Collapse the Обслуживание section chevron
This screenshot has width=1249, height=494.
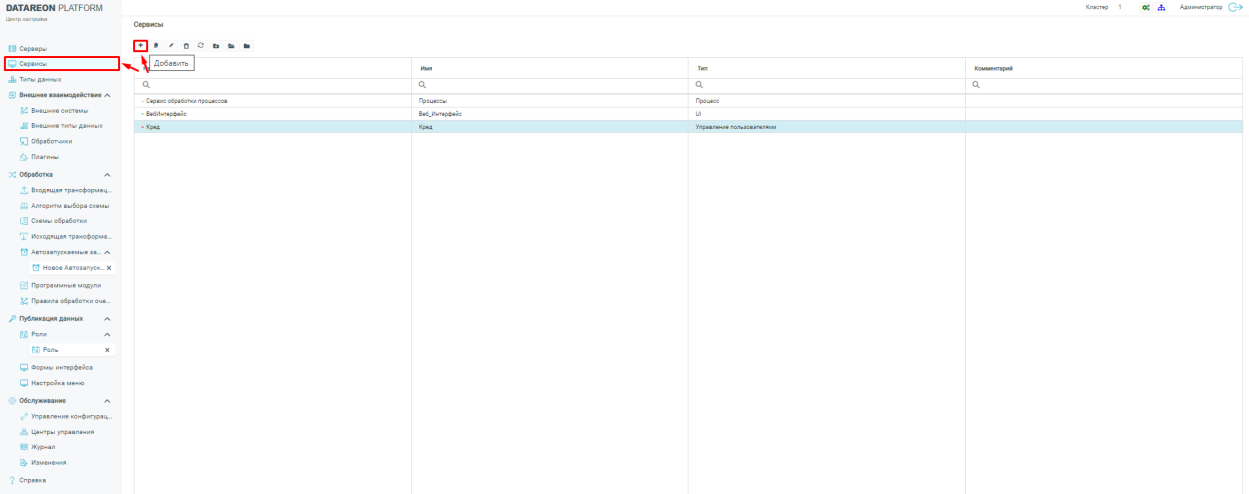tap(107, 401)
